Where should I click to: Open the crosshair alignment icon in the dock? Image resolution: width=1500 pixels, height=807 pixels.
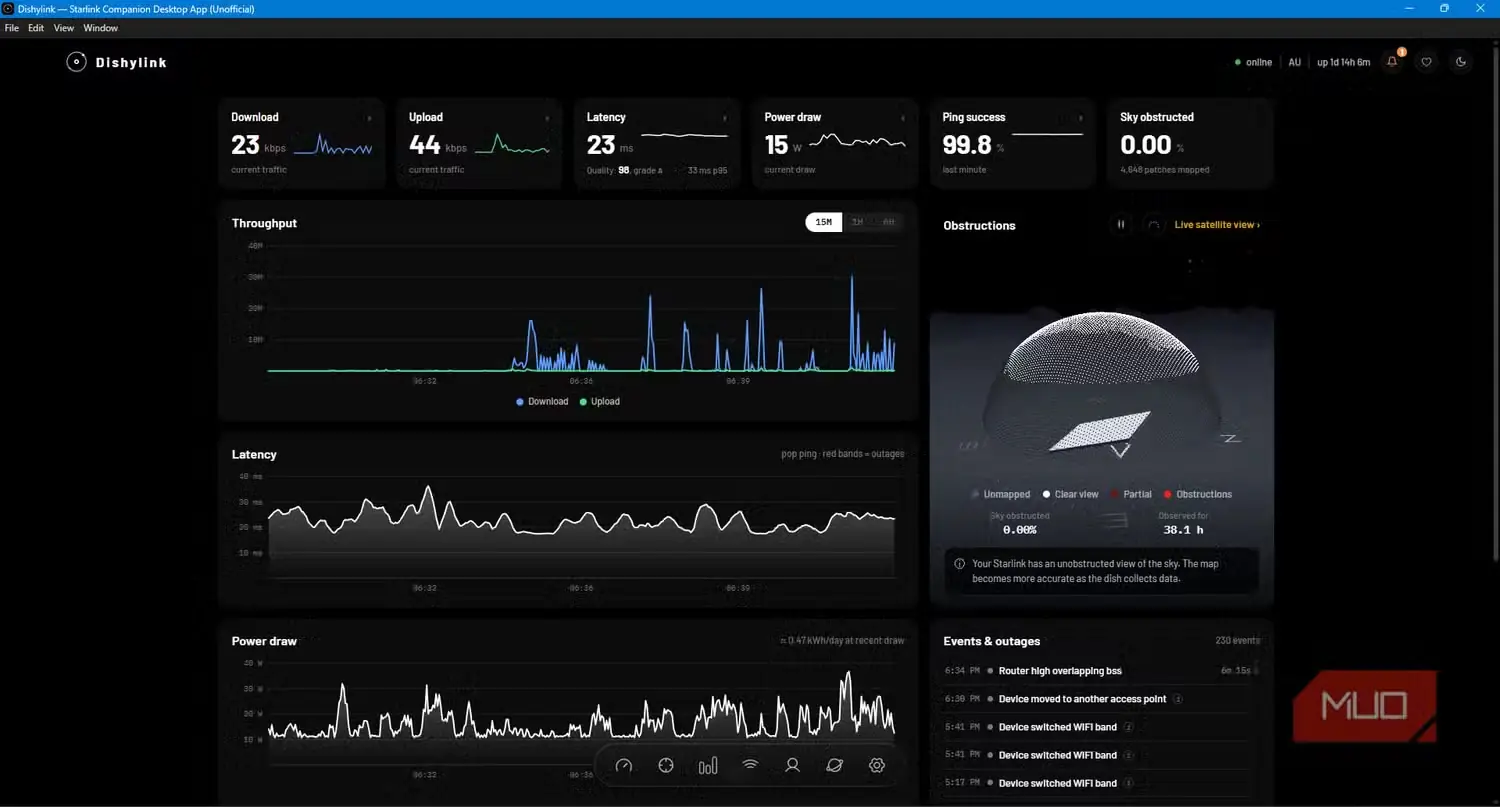pos(666,766)
